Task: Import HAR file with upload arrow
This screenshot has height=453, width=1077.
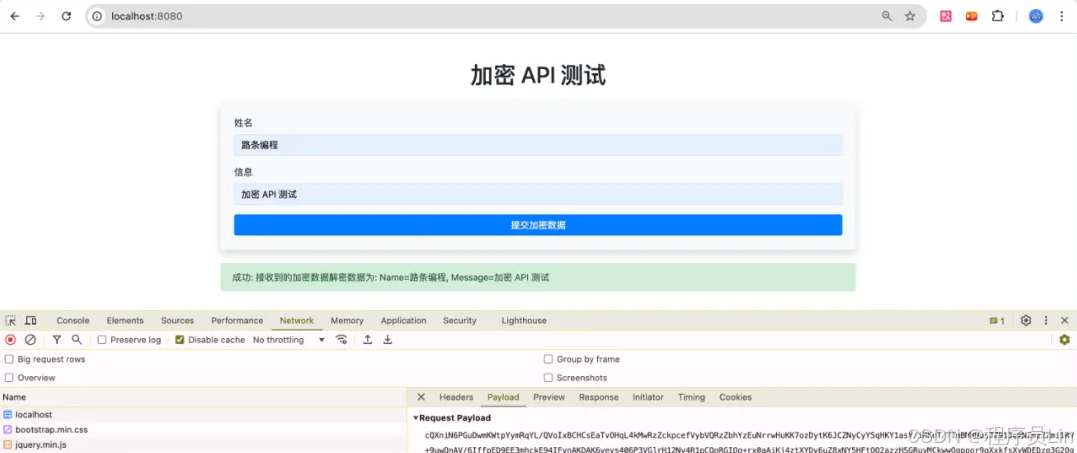Action: [x=367, y=340]
